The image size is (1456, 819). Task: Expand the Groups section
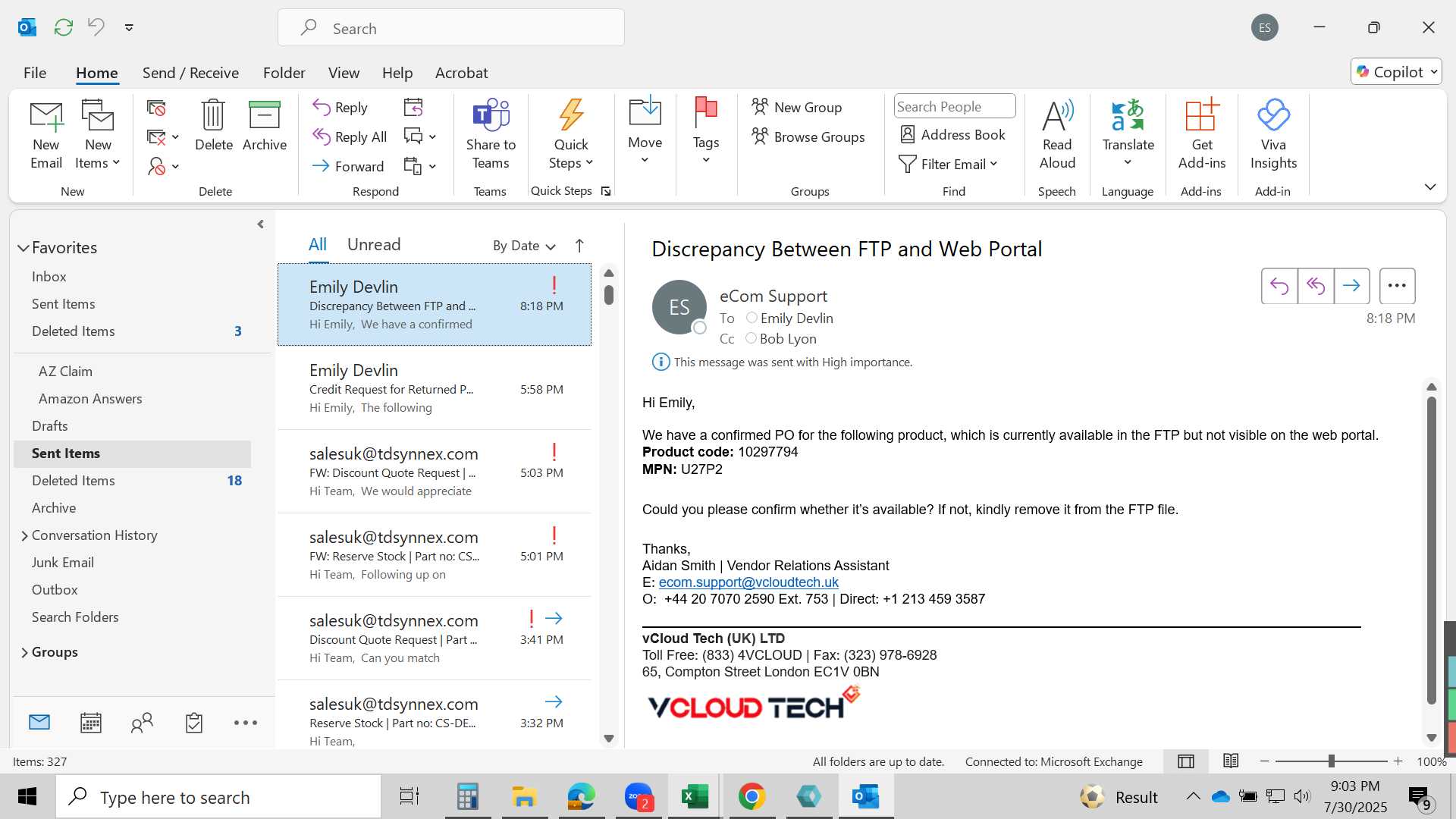tap(24, 652)
